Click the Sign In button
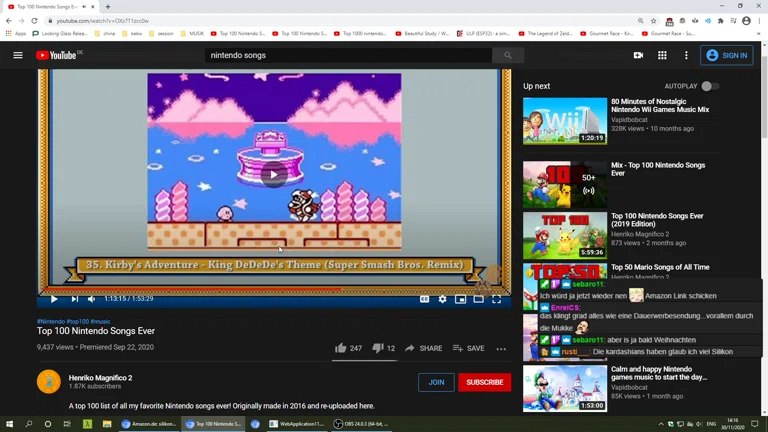 point(727,56)
